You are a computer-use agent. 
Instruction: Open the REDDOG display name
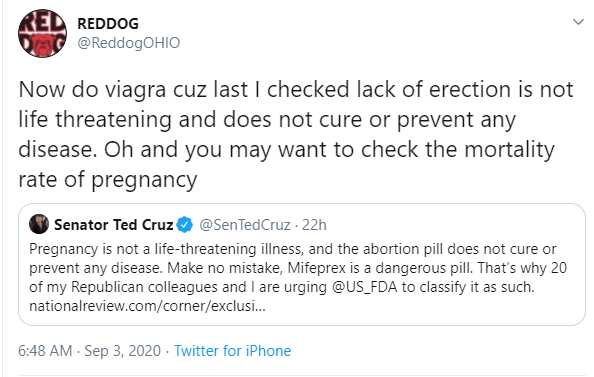(x=108, y=24)
